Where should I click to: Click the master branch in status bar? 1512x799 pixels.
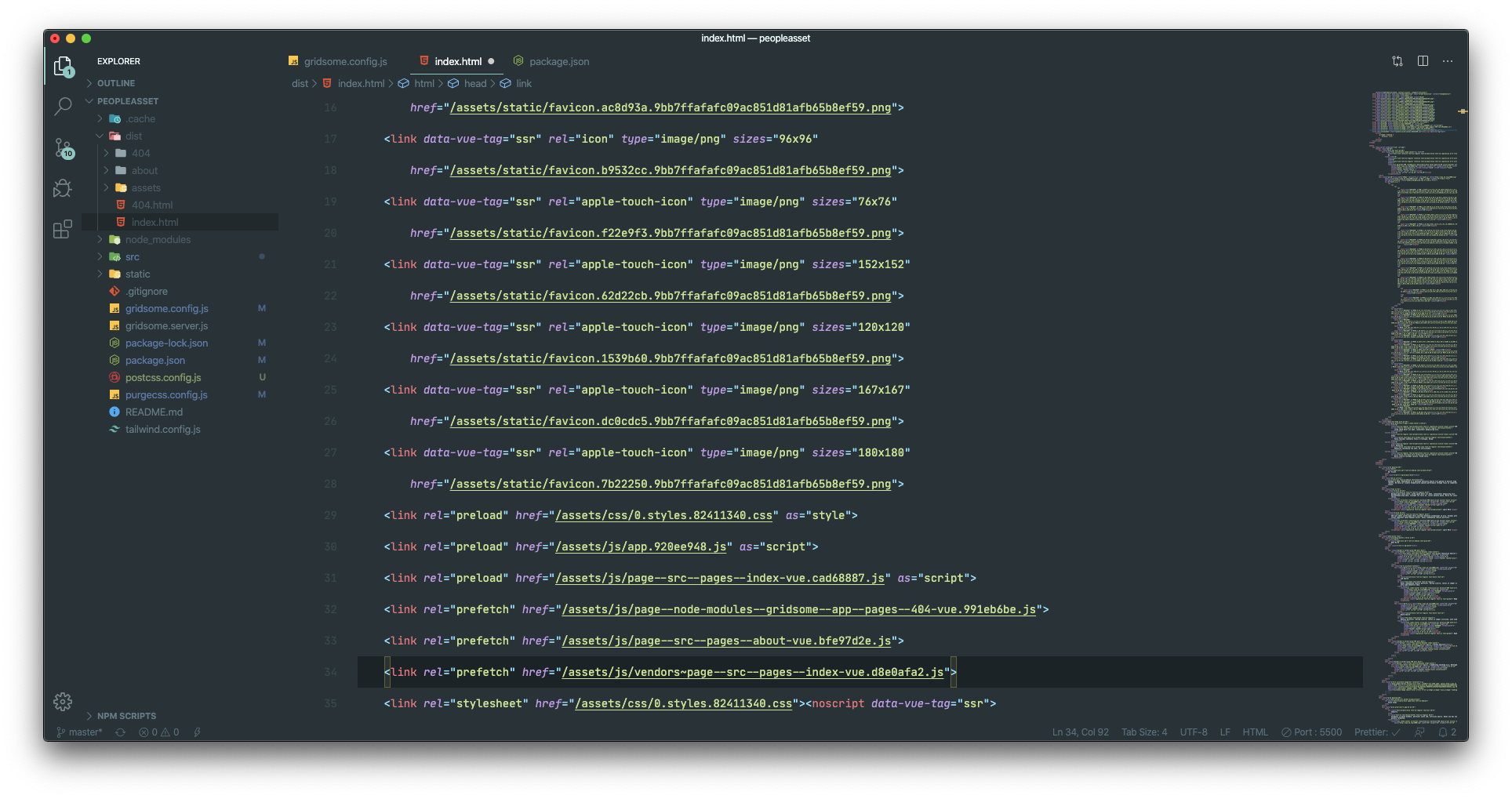[x=78, y=732]
